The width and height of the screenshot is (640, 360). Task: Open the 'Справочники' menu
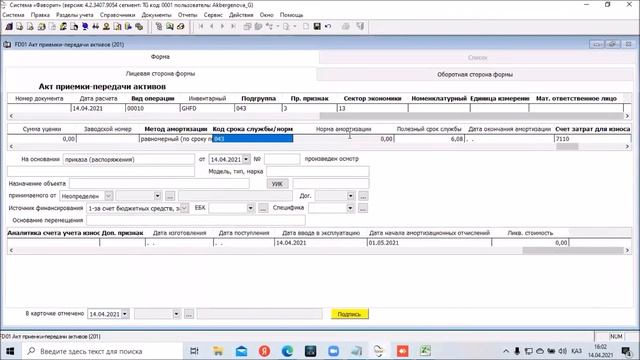point(118,15)
